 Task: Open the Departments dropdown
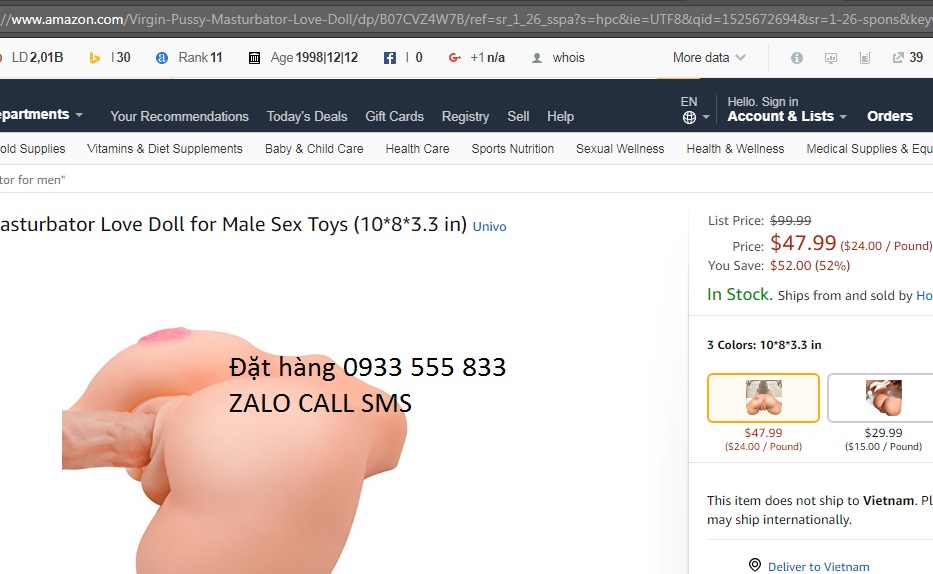click(x=40, y=114)
